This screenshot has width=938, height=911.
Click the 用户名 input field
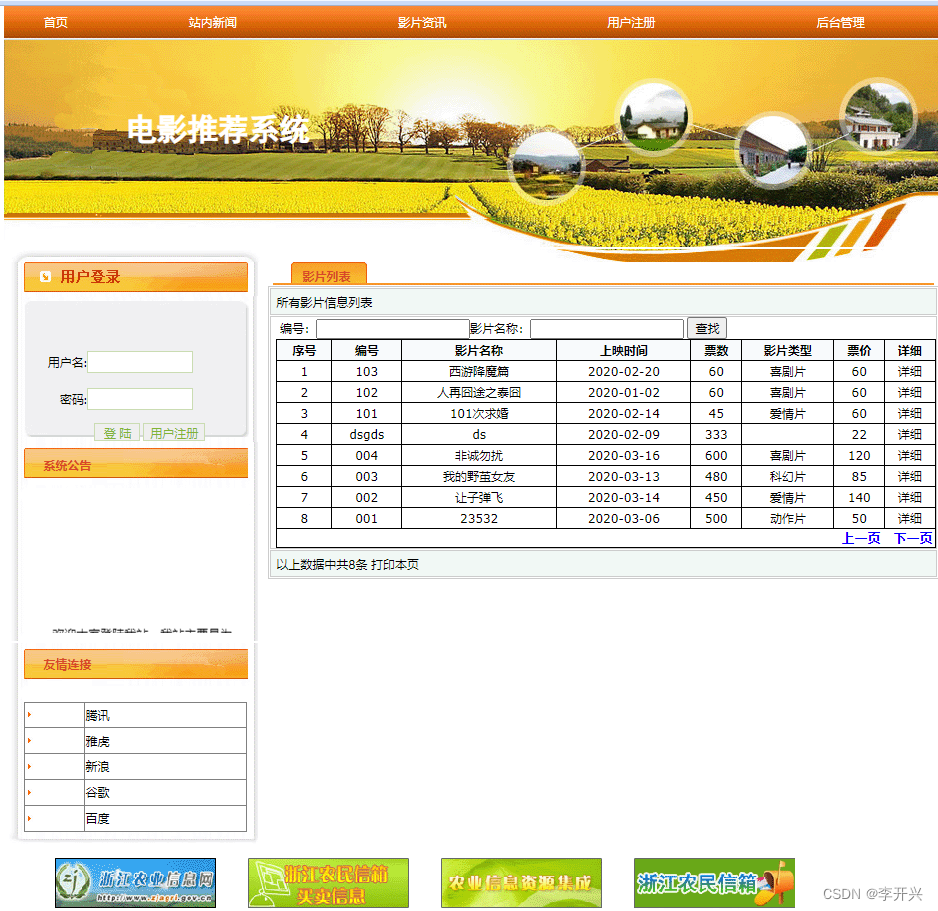(x=140, y=362)
